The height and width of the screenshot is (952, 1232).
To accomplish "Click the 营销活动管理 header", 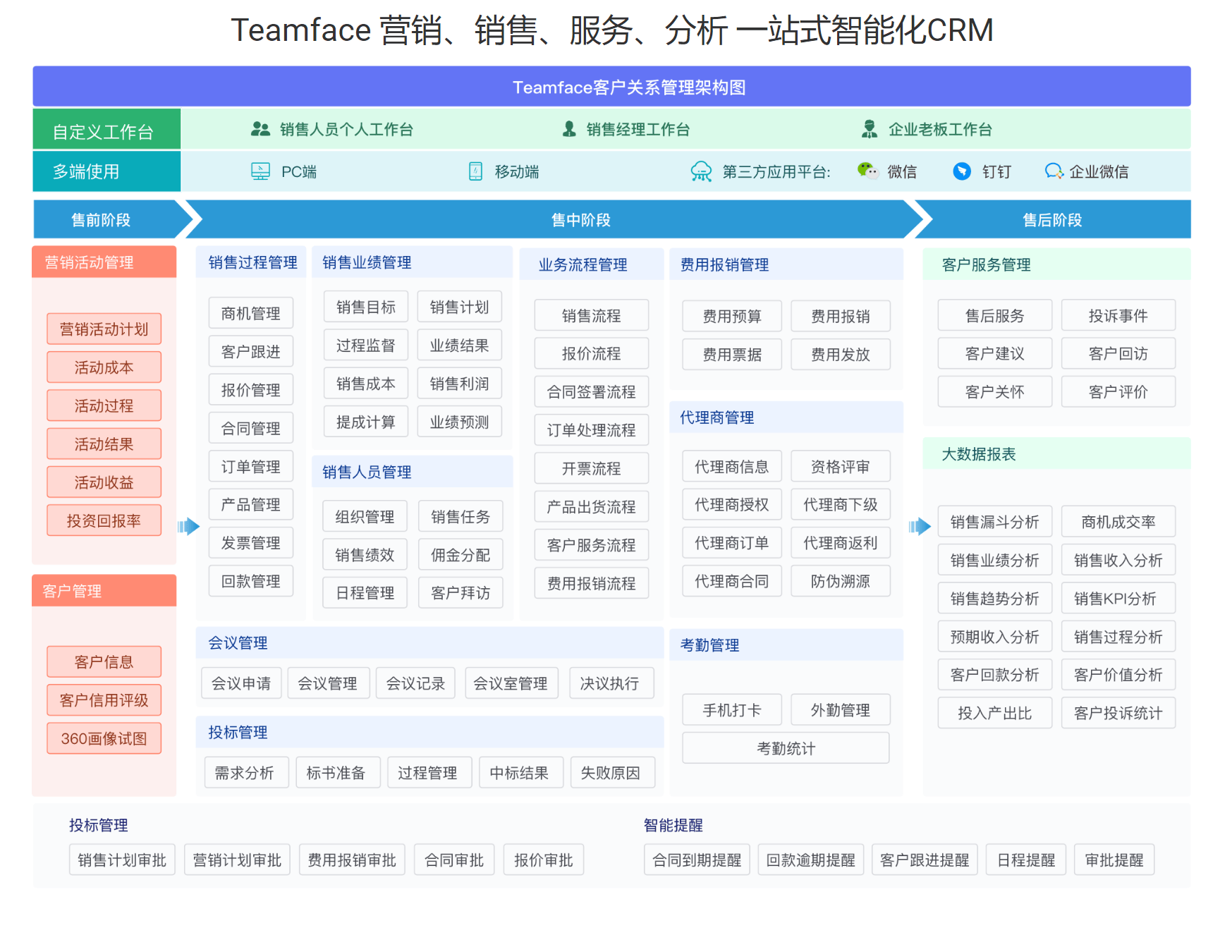I will [x=104, y=262].
